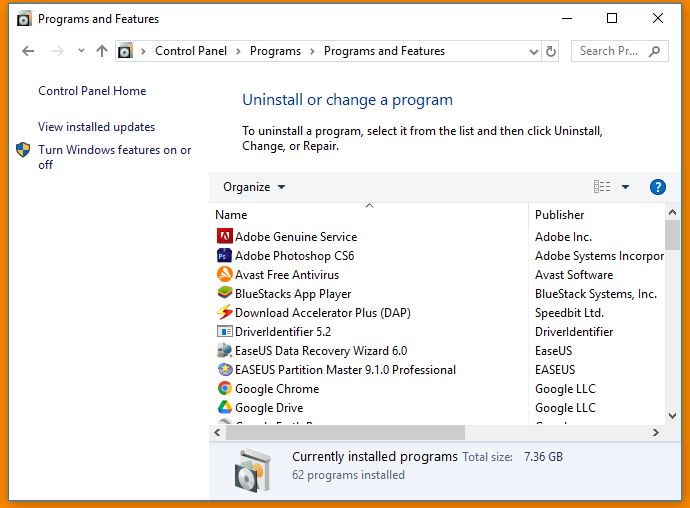The height and width of the screenshot is (508, 690).
Task: Select EaseUS Data Recovery Wizard 6.0
Action: (321, 350)
